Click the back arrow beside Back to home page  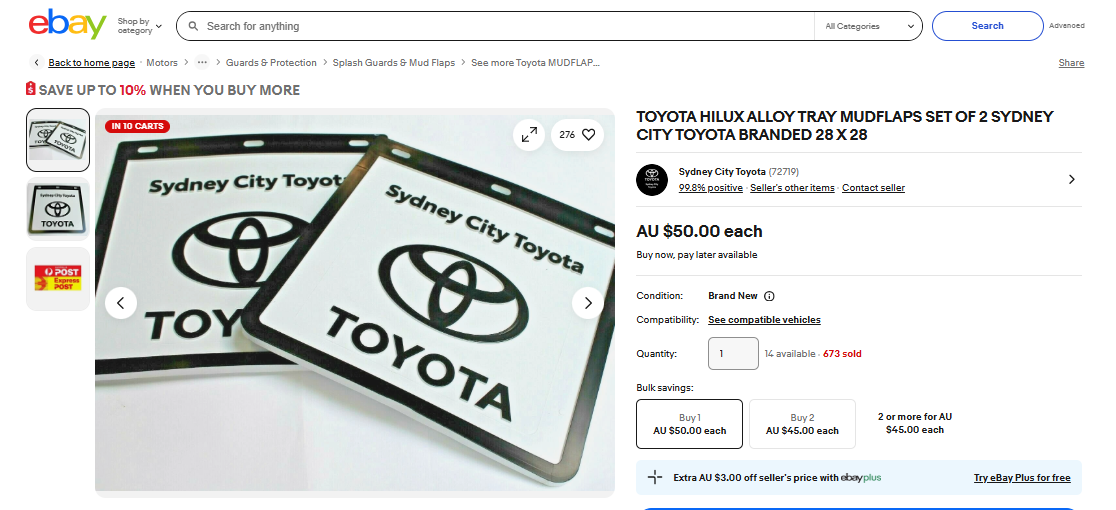click(x=37, y=63)
